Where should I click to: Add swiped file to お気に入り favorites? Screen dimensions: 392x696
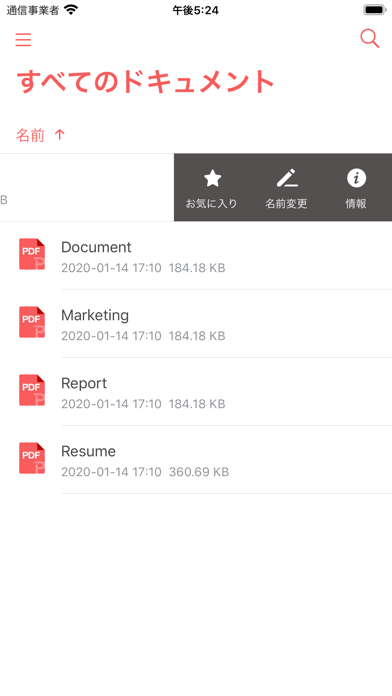pos(212,188)
